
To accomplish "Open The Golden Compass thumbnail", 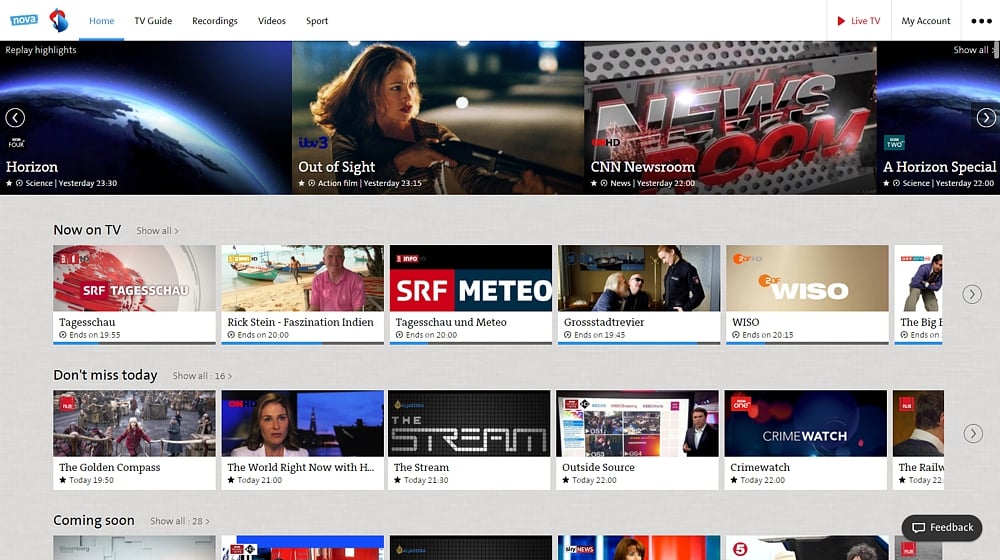I will coord(135,424).
